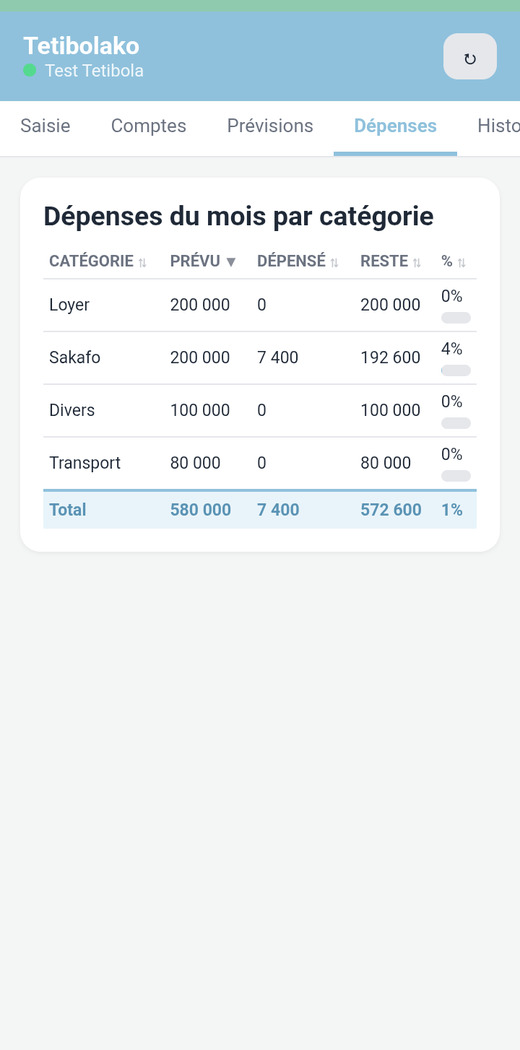Open the Saisie tab
Image resolution: width=520 pixels, height=1050 pixels.
tap(46, 126)
